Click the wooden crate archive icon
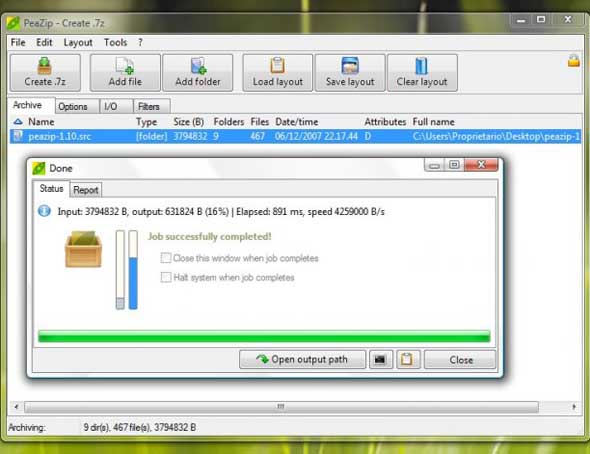590x454 pixels. 83,249
